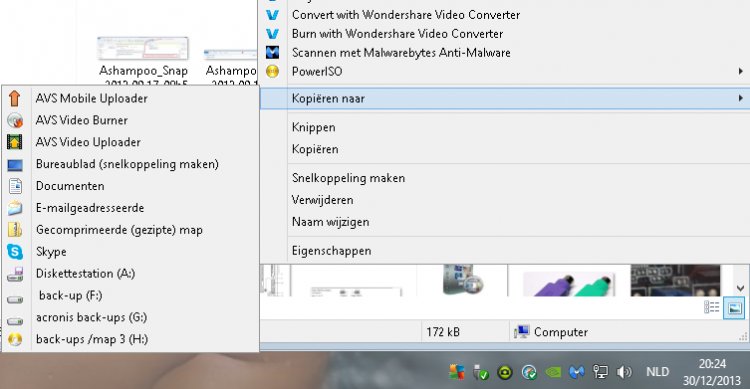Click the AVS Video Burner disc icon
750x389 pixels.
(x=15, y=120)
